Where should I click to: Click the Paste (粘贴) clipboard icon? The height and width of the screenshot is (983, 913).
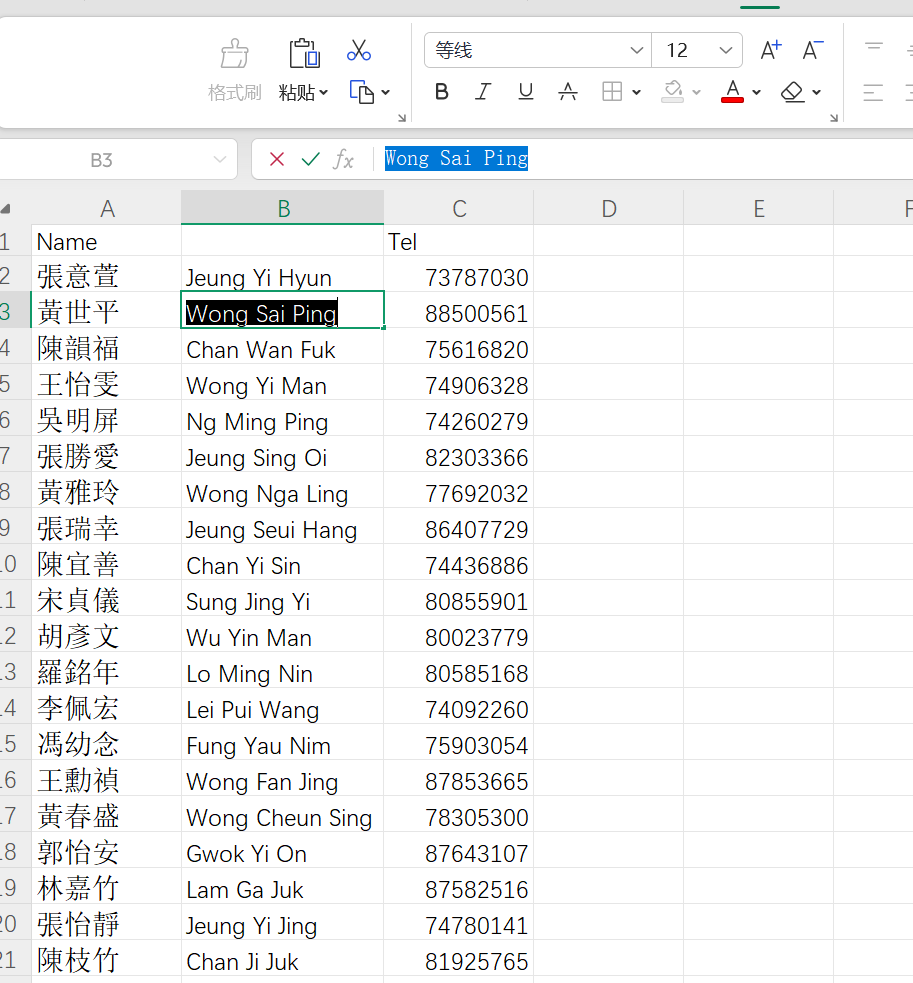click(304, 53)
